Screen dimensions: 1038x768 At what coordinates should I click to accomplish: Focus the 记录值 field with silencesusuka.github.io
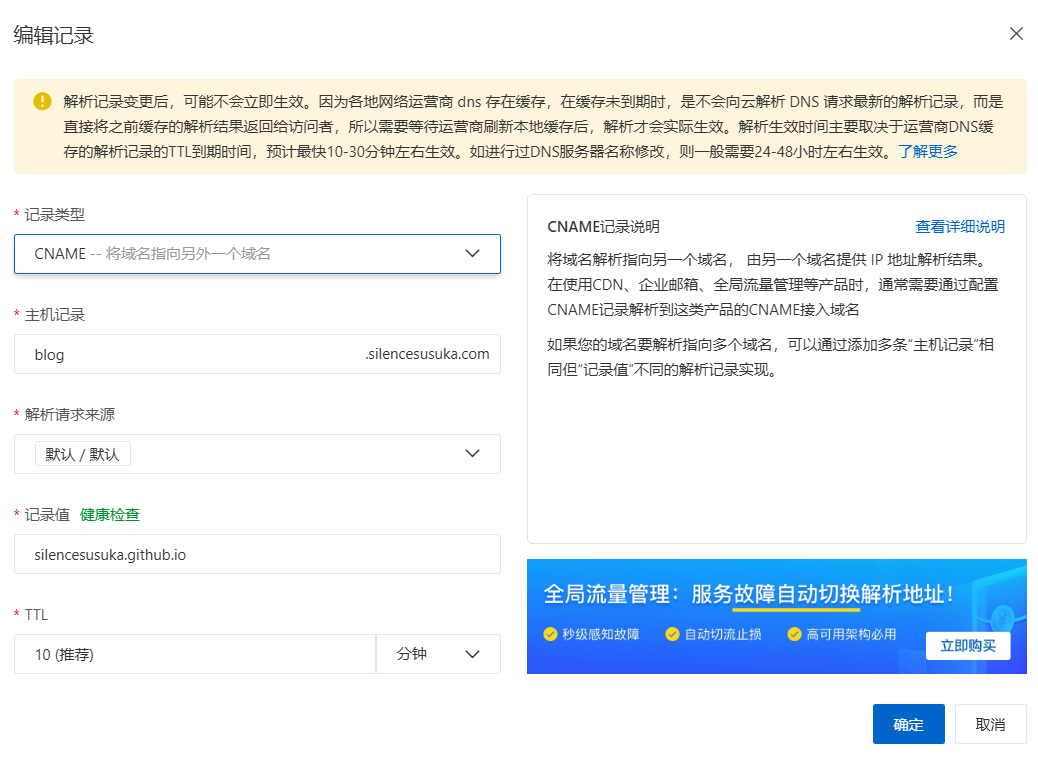point(257,554)
